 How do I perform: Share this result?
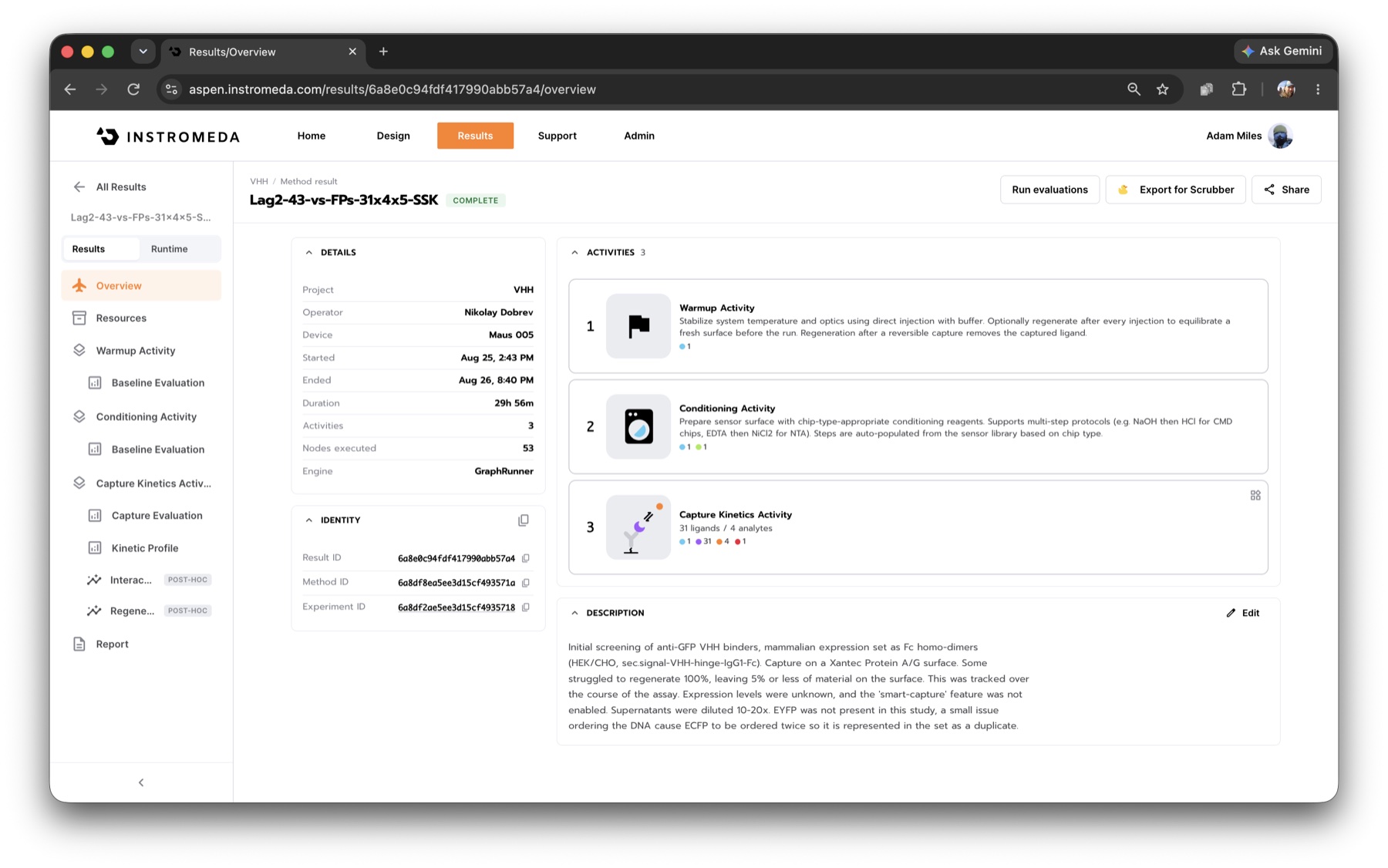(1286, 190)
